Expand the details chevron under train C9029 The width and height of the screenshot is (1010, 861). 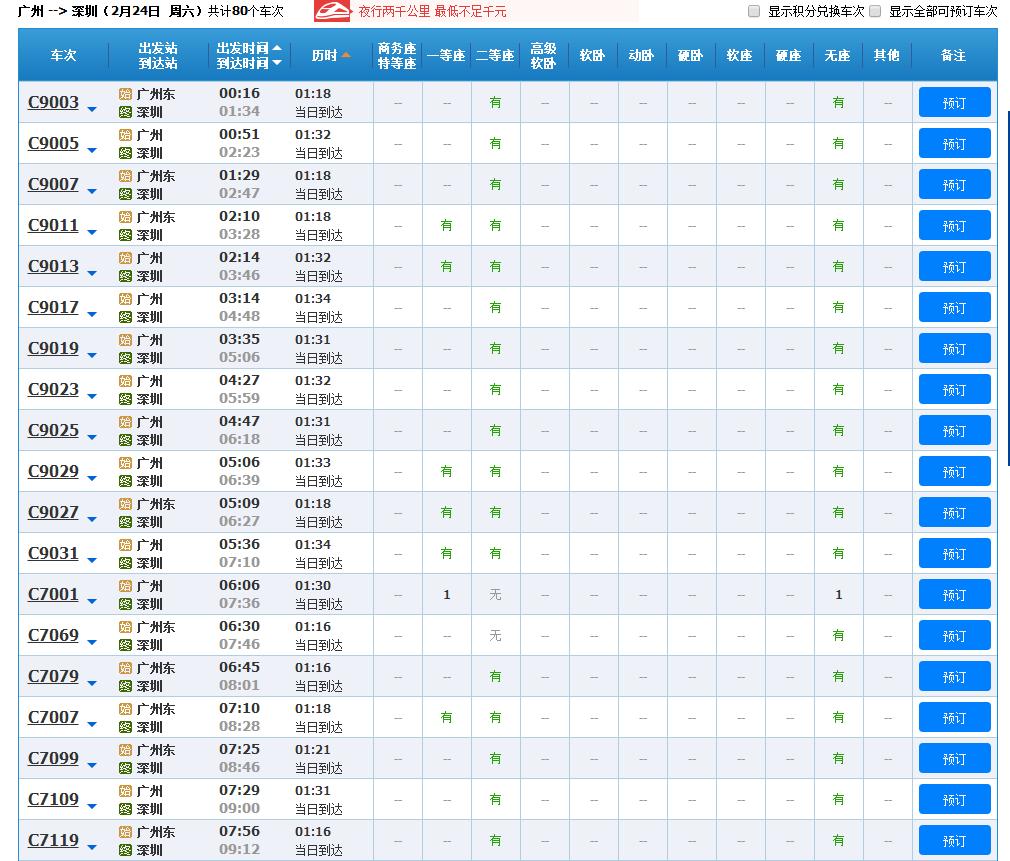tap(89, 477)
